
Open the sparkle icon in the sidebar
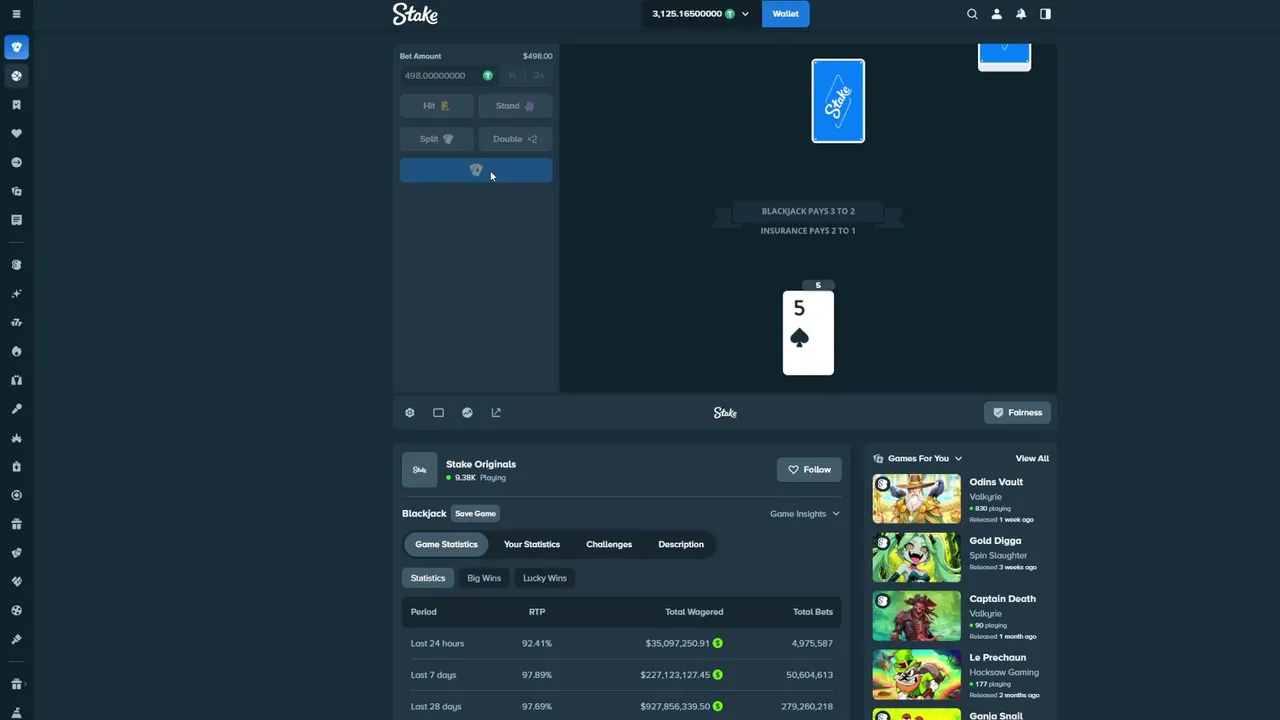pyautogui.click(x=16, y=294)
